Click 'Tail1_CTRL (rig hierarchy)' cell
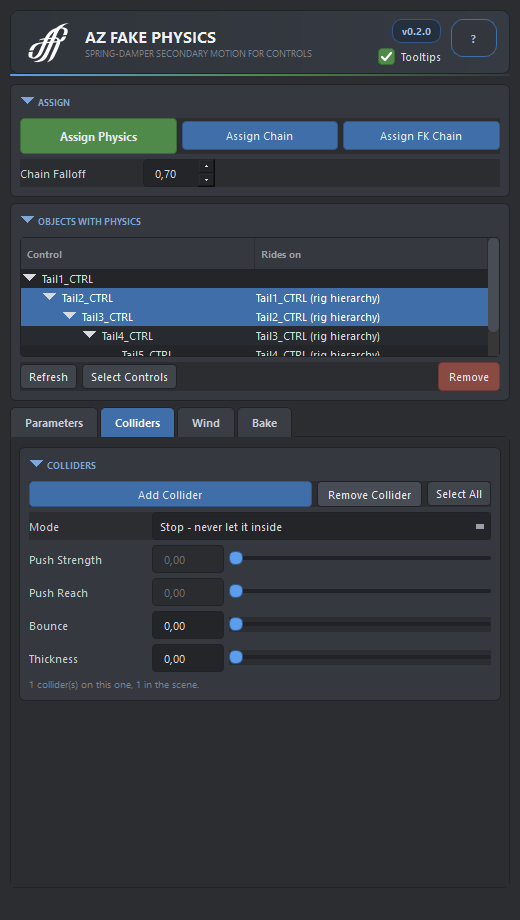The width and height of the screenshot is (520, 920). coord(318,298)
